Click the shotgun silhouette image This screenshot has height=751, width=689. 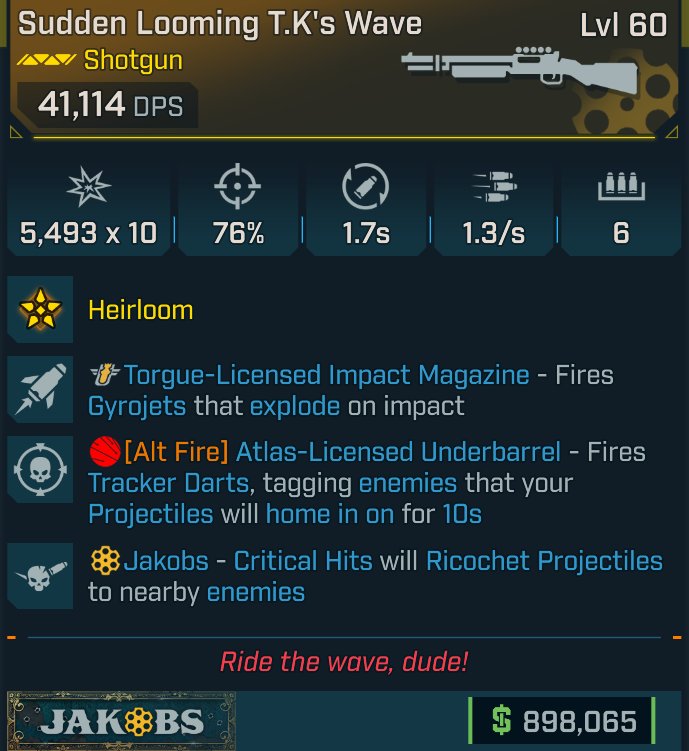[x=520, y=70]
